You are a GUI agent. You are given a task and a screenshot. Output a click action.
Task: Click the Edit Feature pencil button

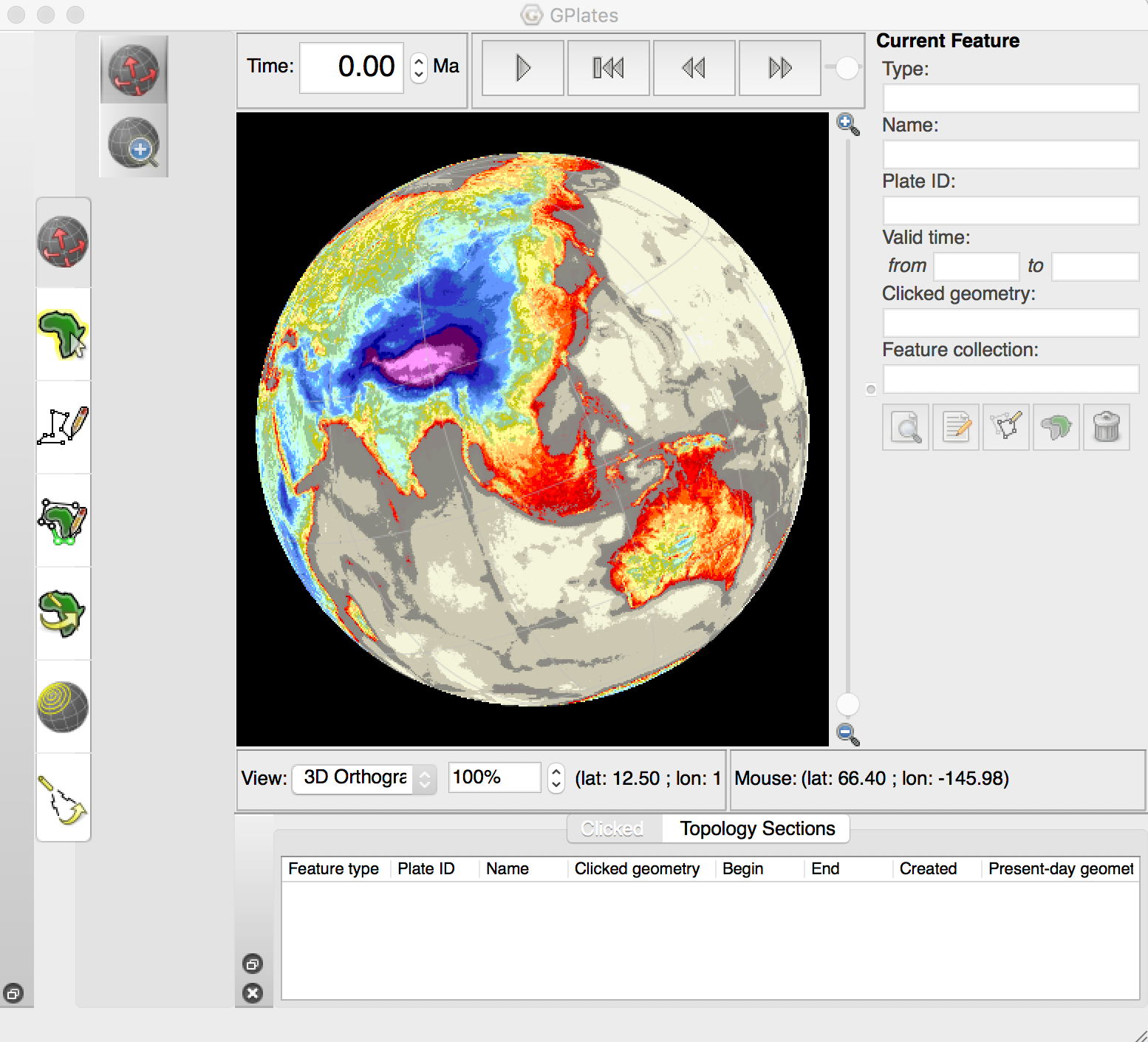[x=956, y=427]
